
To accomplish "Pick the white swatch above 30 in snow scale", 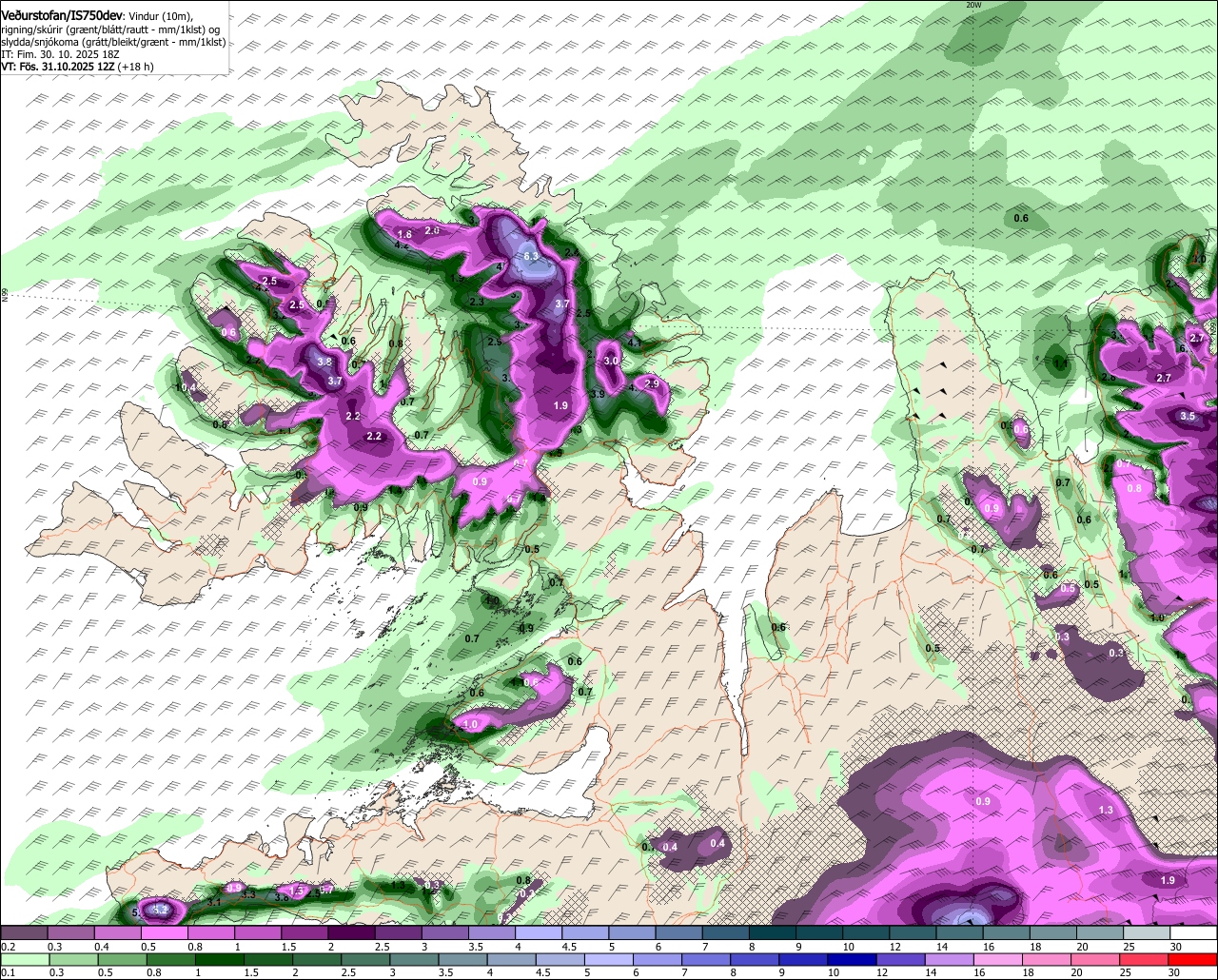I will point(1192,933).
